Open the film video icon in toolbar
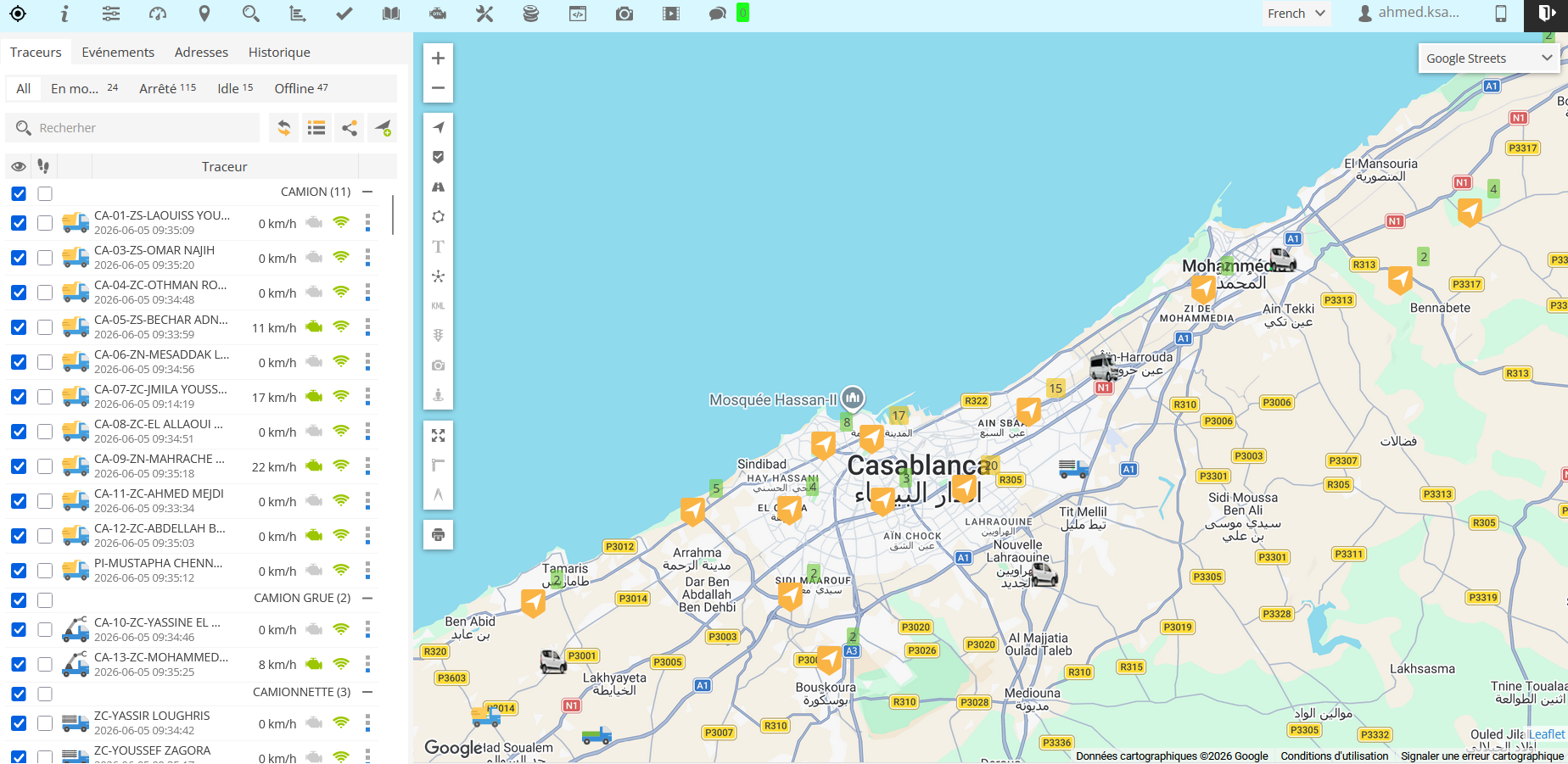The width and height of the screenshot is (1568, 764). click(x=671, y=14)
